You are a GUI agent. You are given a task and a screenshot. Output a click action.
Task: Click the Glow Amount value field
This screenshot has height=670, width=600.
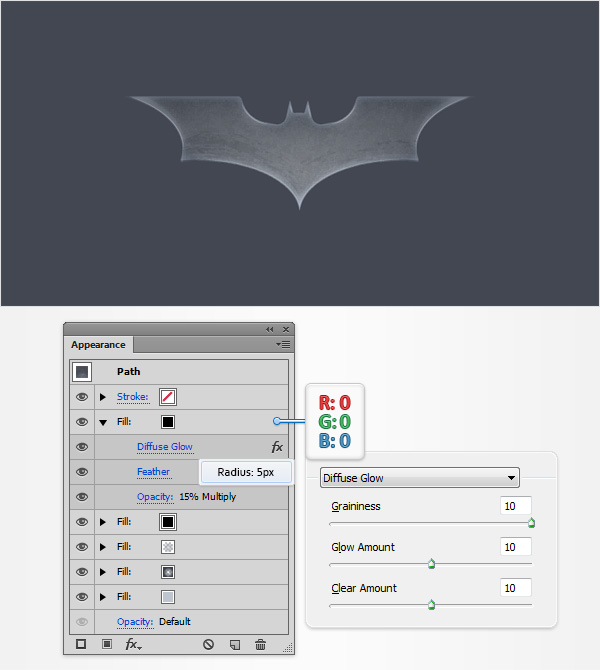pyautogui.click(x=516, y=547)
